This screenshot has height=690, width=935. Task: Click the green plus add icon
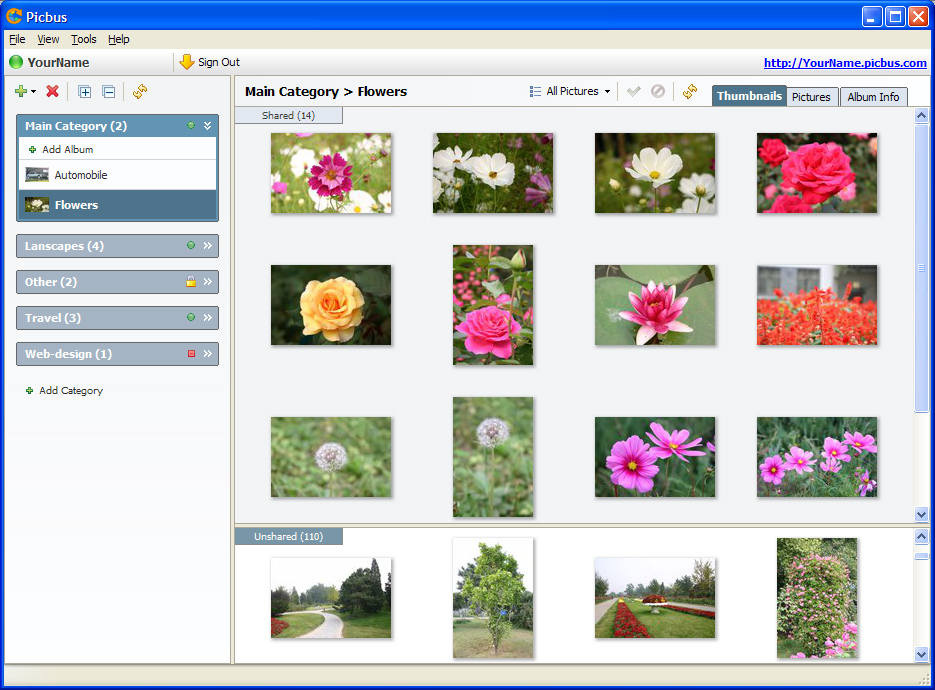[x=21, y=91]
